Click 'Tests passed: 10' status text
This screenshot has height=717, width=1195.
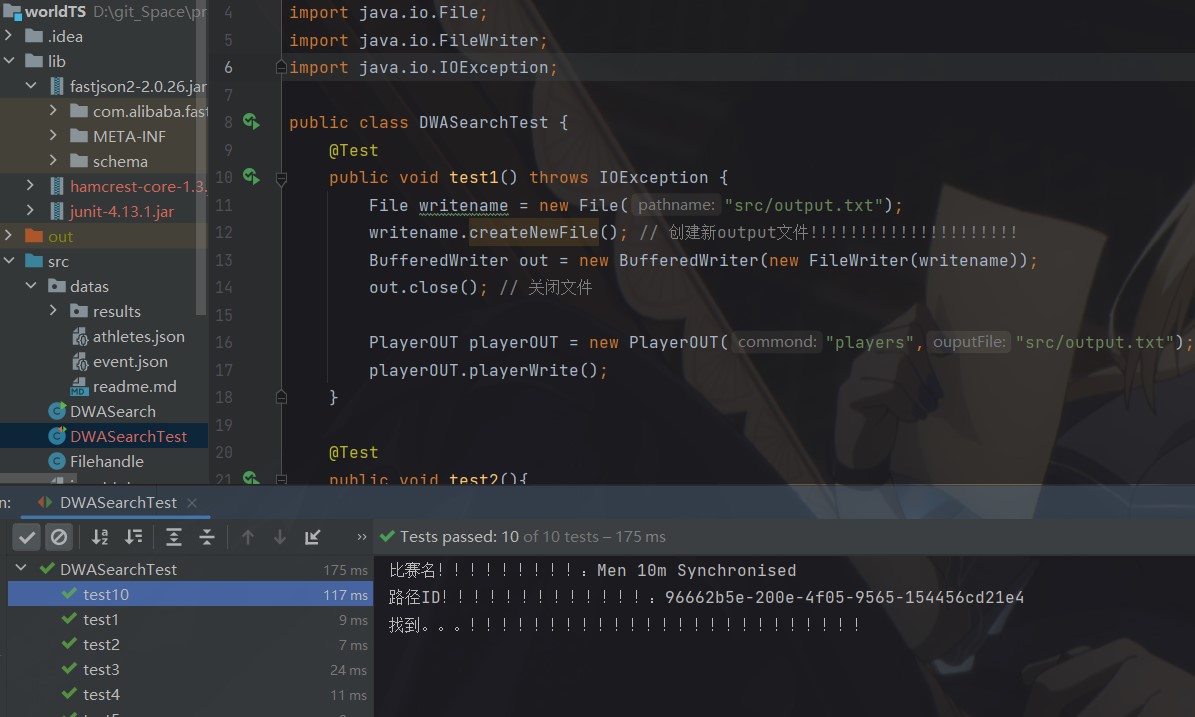click(459, 536)
